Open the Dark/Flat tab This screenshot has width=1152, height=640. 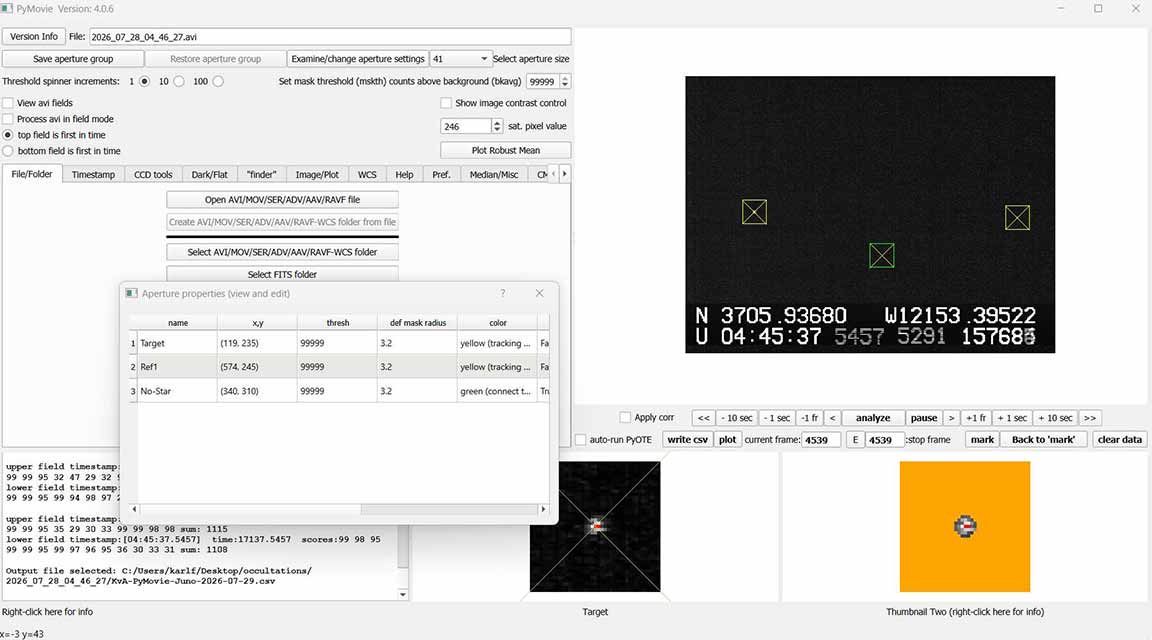pos(209,175)
